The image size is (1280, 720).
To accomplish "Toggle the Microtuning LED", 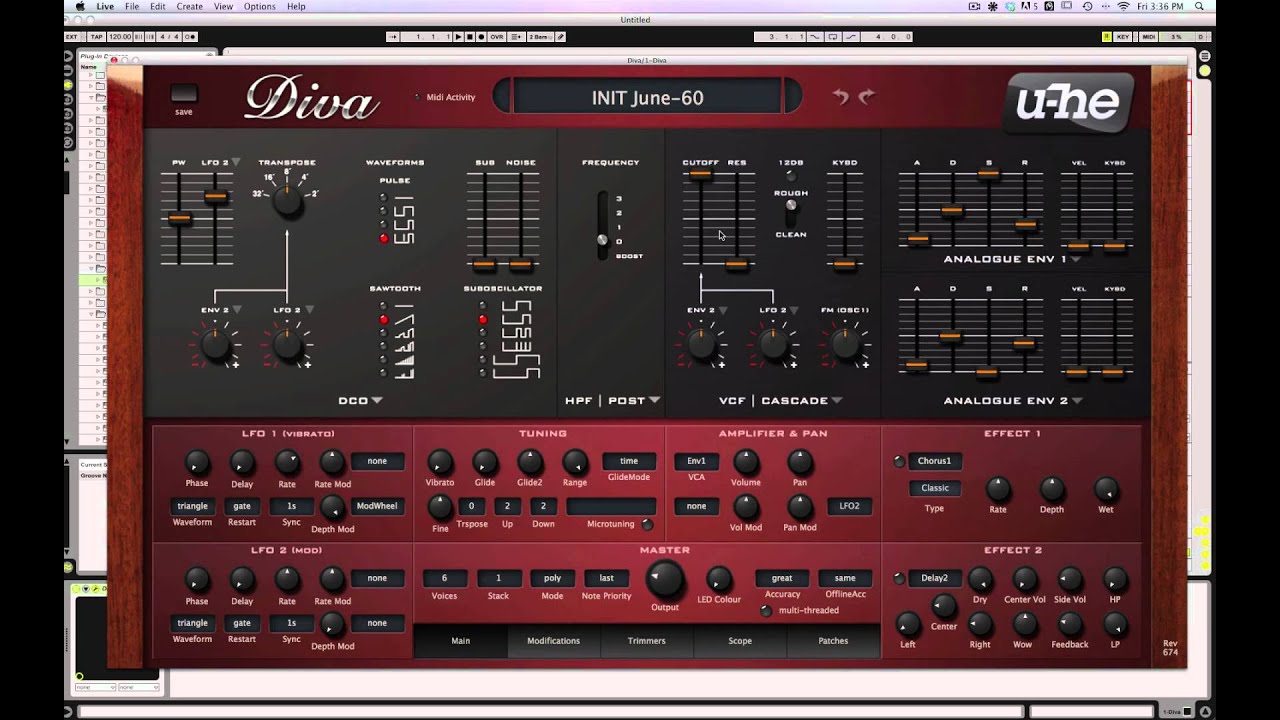I will 648,525.
